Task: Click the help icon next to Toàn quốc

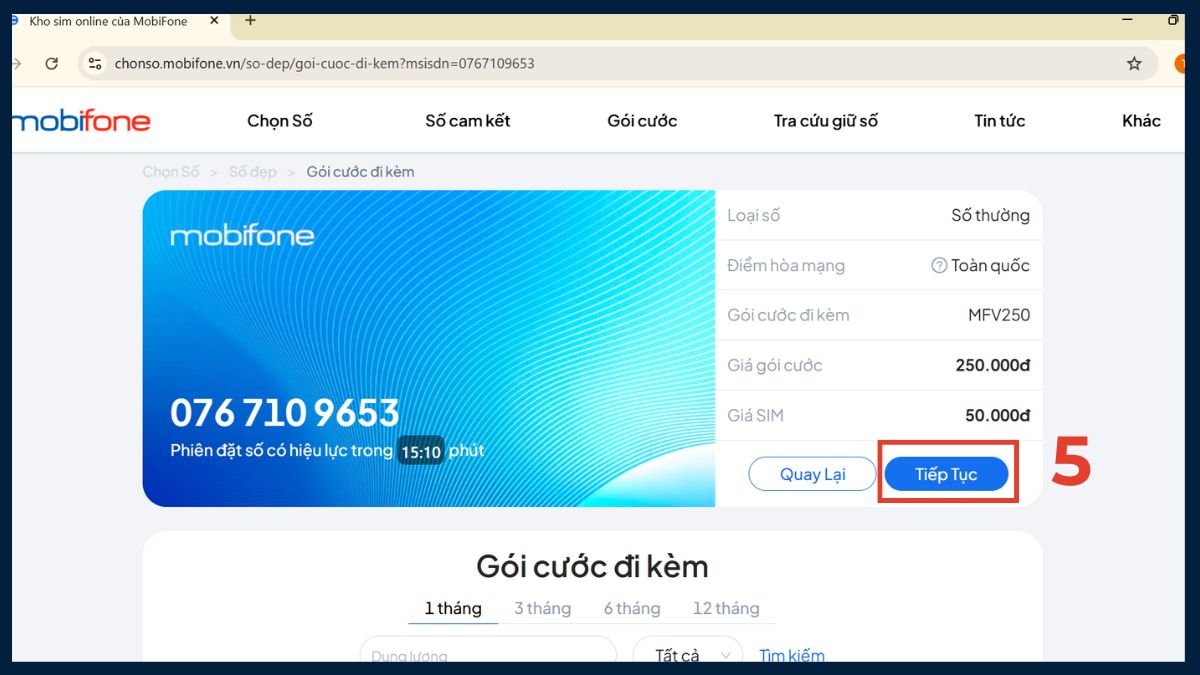Action: point(938,265)
